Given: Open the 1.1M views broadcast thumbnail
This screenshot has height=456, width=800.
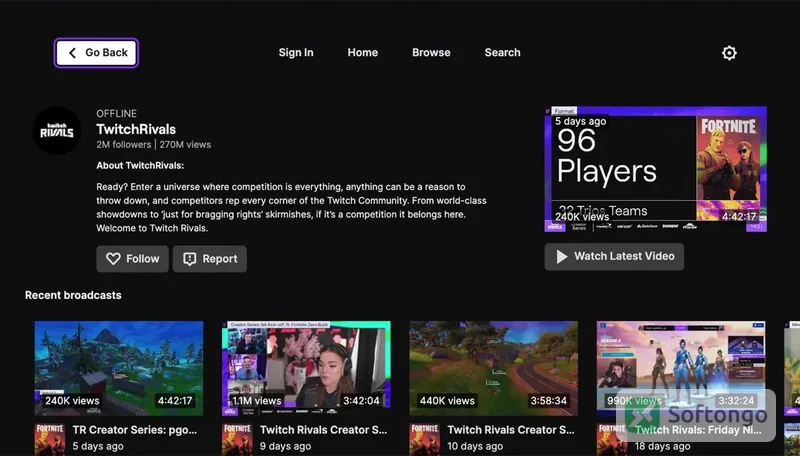Looking at the screenshot, I should 306,368.
